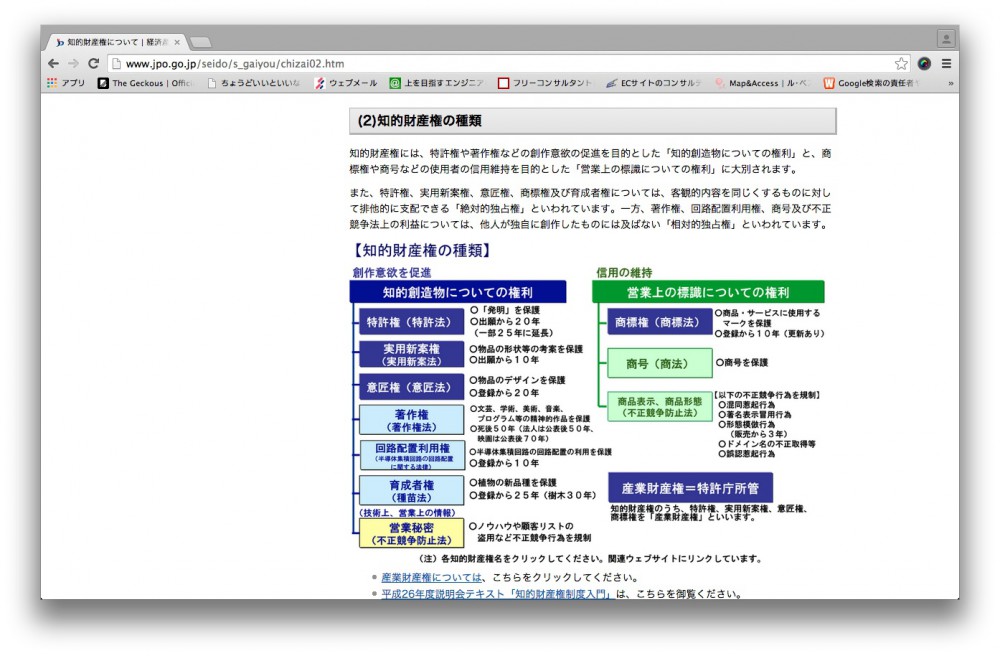1000x656 pixels.
Task: Reload the current page
Action: pos(93,64)
